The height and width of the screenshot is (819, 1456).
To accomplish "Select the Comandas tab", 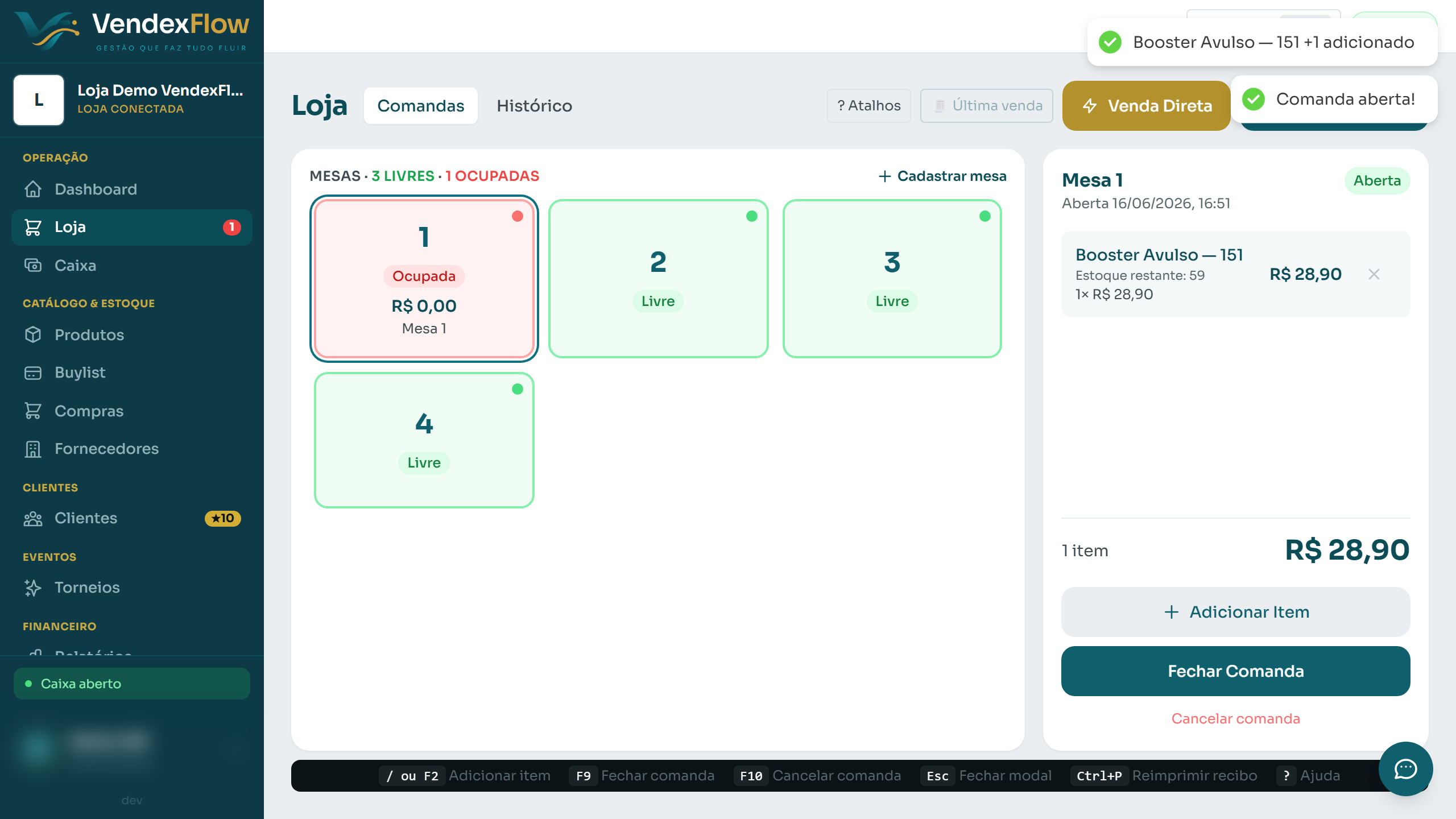I will coord(421,106).
